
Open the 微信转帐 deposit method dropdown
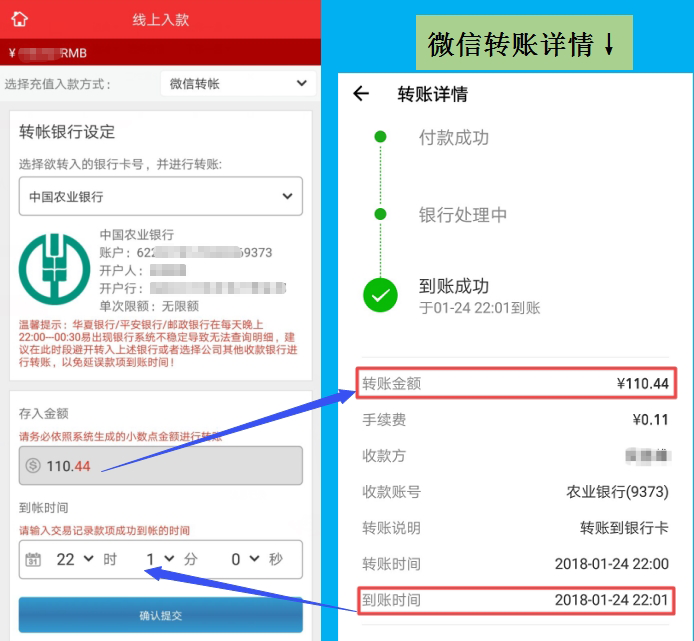(x=238, y=84)
